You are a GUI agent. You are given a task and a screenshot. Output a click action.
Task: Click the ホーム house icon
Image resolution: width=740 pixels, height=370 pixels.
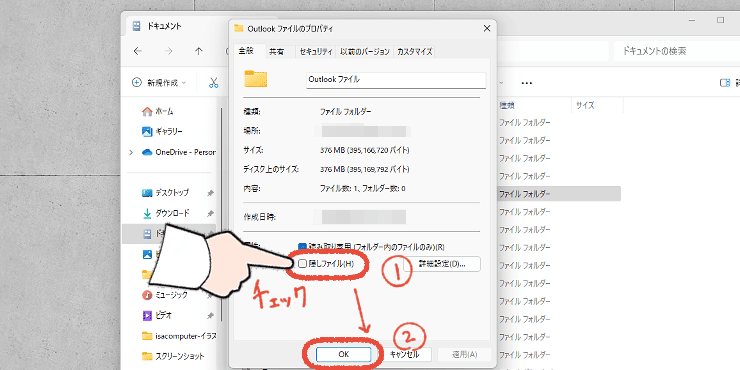(x=147, y=111)
